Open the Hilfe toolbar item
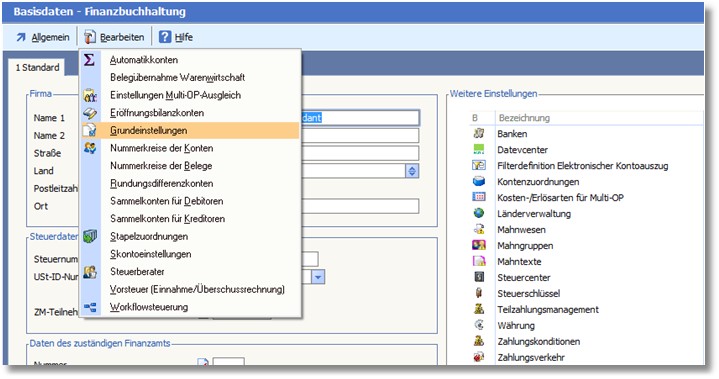 click(176, 37)
